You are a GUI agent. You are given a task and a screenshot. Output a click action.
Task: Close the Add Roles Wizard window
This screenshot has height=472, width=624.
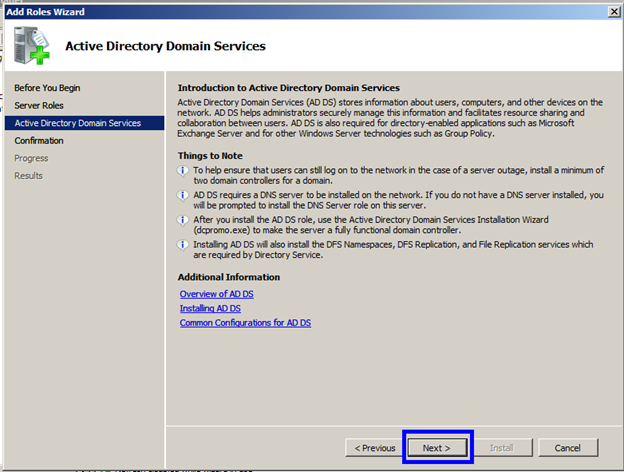614,12
